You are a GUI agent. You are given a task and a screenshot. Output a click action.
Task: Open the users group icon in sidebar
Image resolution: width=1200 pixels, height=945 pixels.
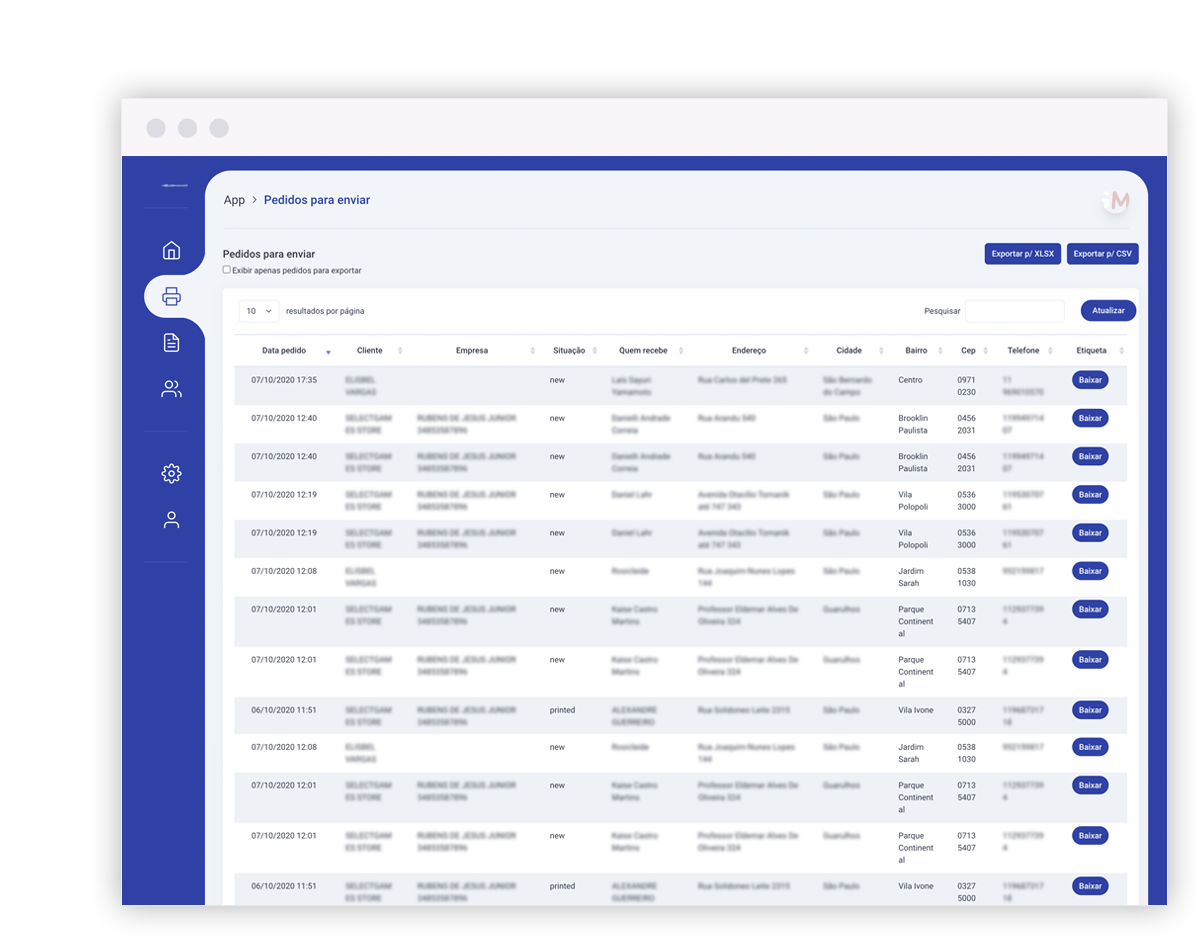171,389
